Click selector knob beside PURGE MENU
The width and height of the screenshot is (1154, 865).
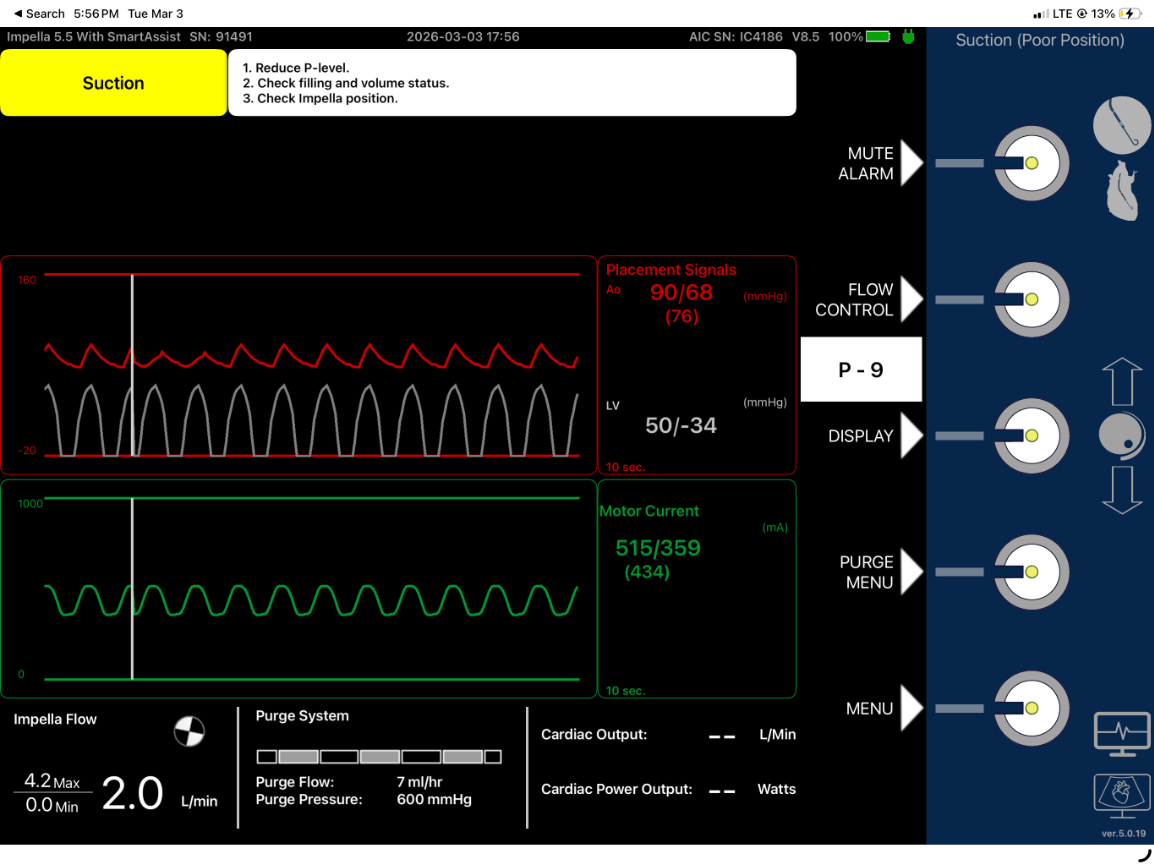1031,572
